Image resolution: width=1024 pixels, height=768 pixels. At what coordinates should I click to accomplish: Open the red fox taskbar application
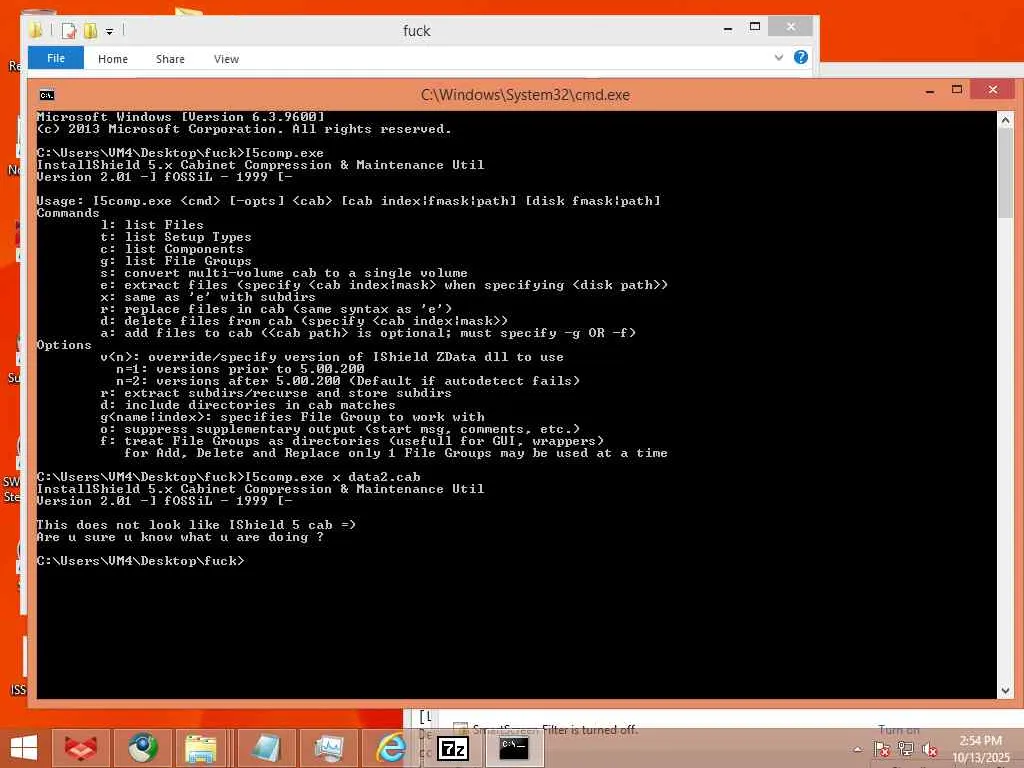80,748
